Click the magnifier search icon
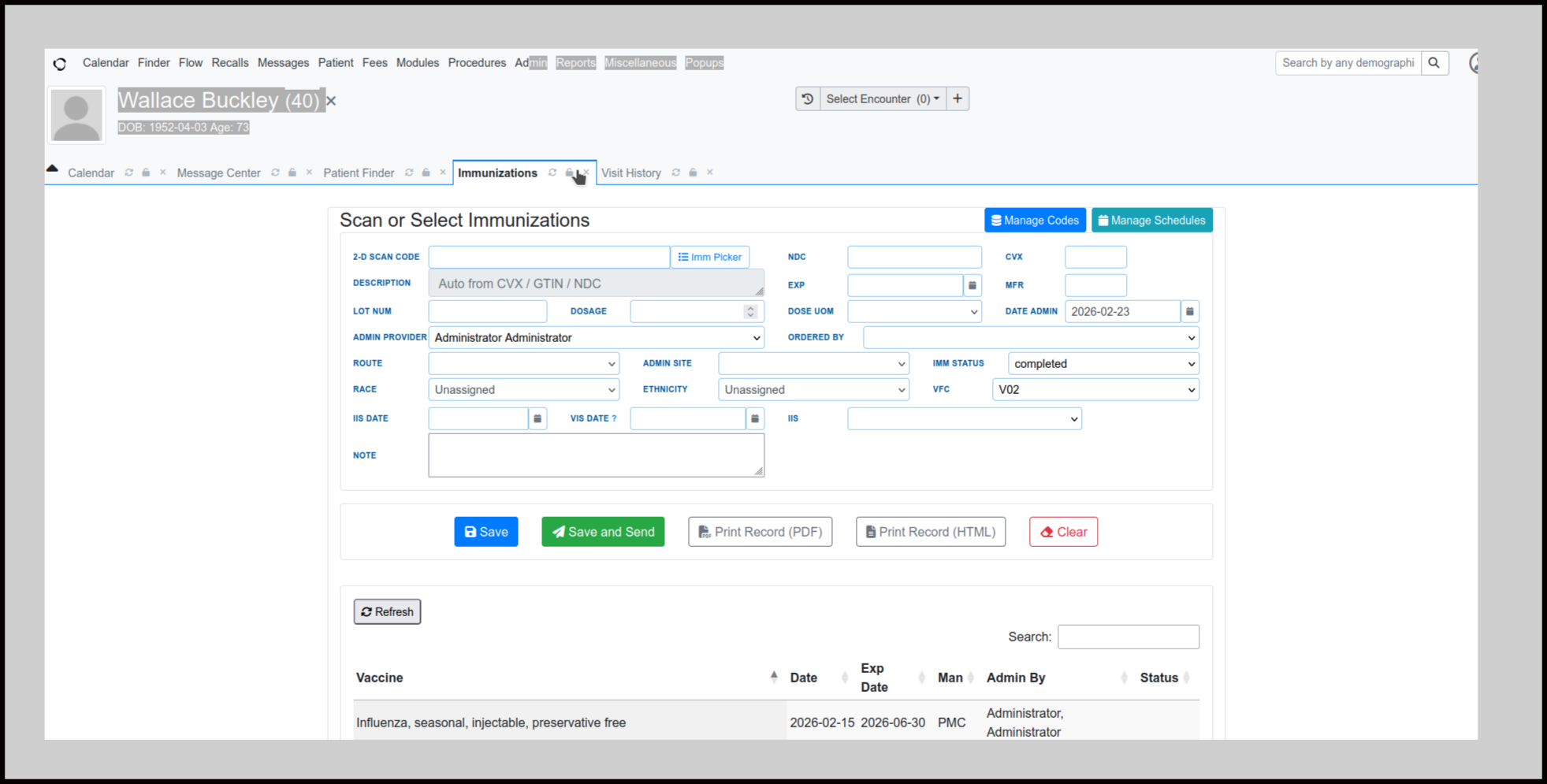This screenshot has height=784, width=1547. [x=1434, y=63]
